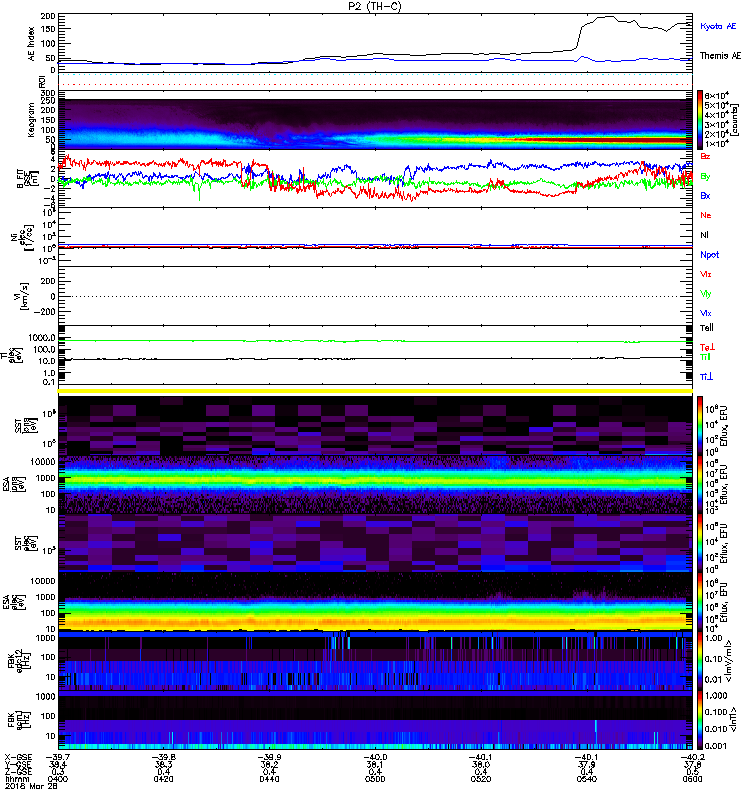Click the yellow horizontal bar above SST panel

pos(375,391)
